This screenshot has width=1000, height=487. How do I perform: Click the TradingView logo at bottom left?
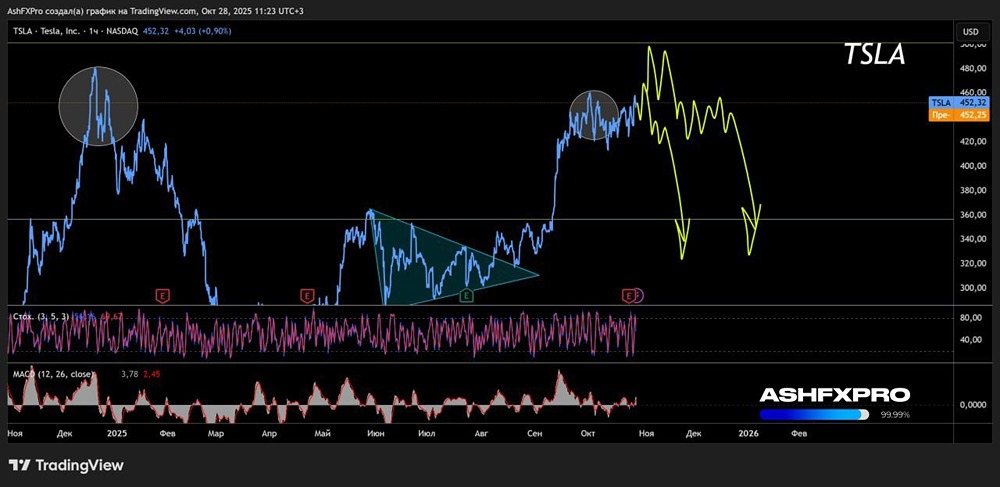[x=65, y=465]
